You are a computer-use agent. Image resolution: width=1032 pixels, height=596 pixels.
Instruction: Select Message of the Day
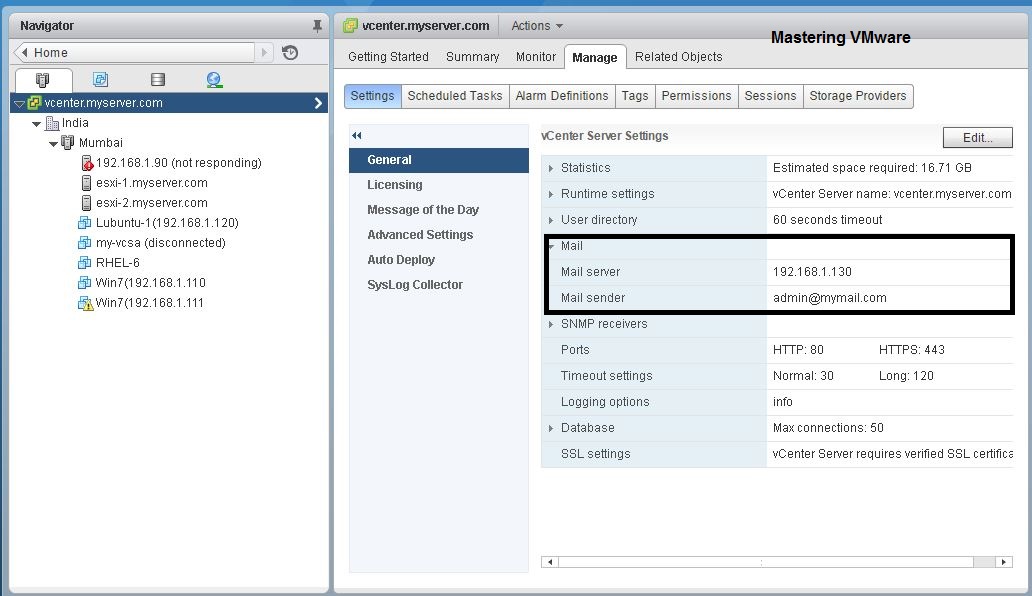pyautogui.click(x=439, y=210)
